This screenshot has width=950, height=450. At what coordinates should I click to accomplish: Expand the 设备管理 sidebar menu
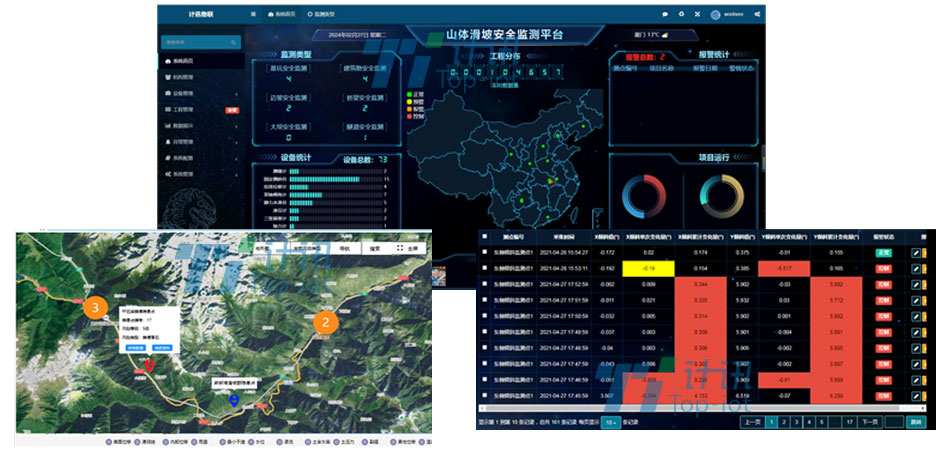point(201,94)
